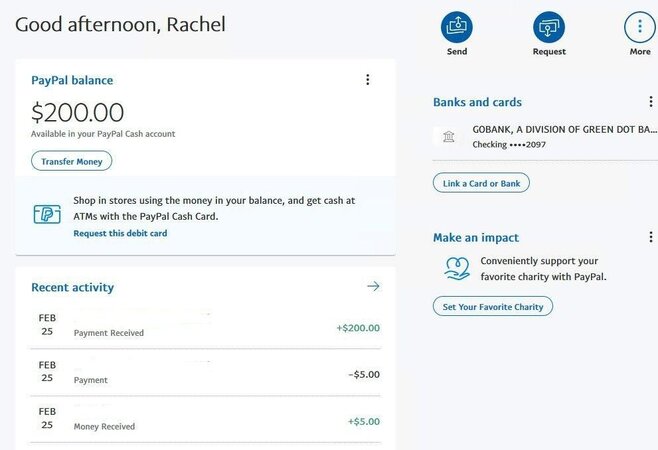The height and width of the screenshot is (450, 658).
Task: Open the Request this debit card link
Action: click(x=120, y=233)
